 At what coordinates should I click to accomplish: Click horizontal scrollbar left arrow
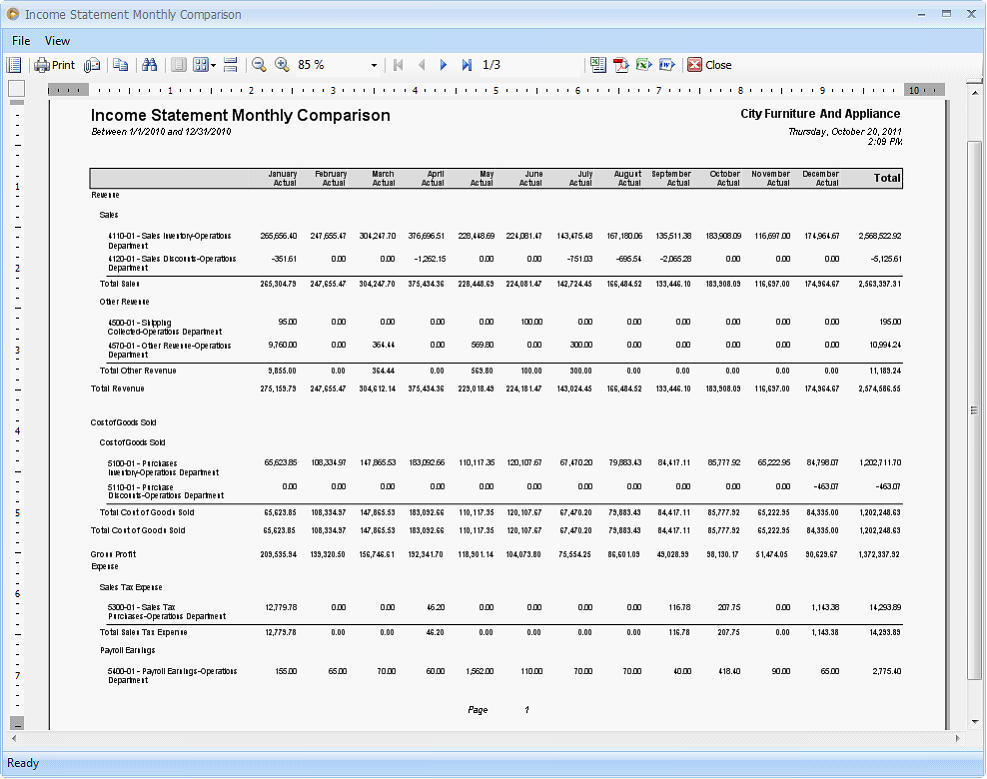(14, 737)
